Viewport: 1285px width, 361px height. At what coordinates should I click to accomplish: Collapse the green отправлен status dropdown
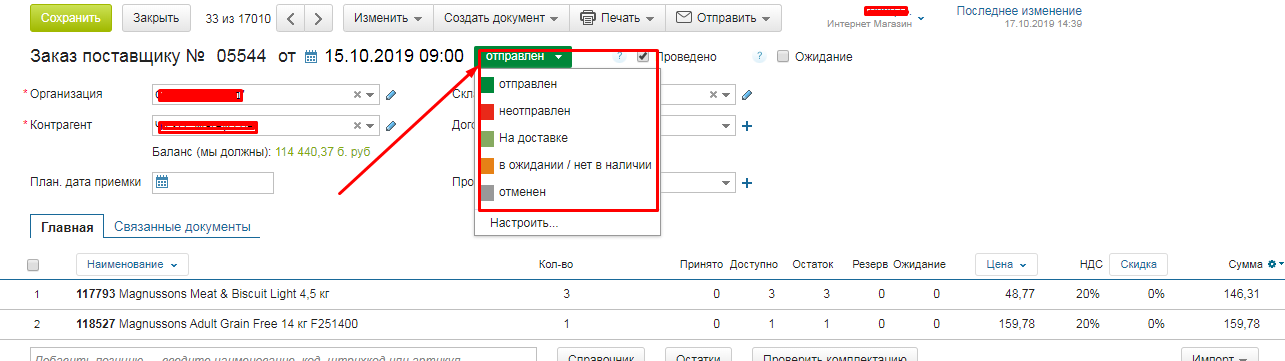524,57
